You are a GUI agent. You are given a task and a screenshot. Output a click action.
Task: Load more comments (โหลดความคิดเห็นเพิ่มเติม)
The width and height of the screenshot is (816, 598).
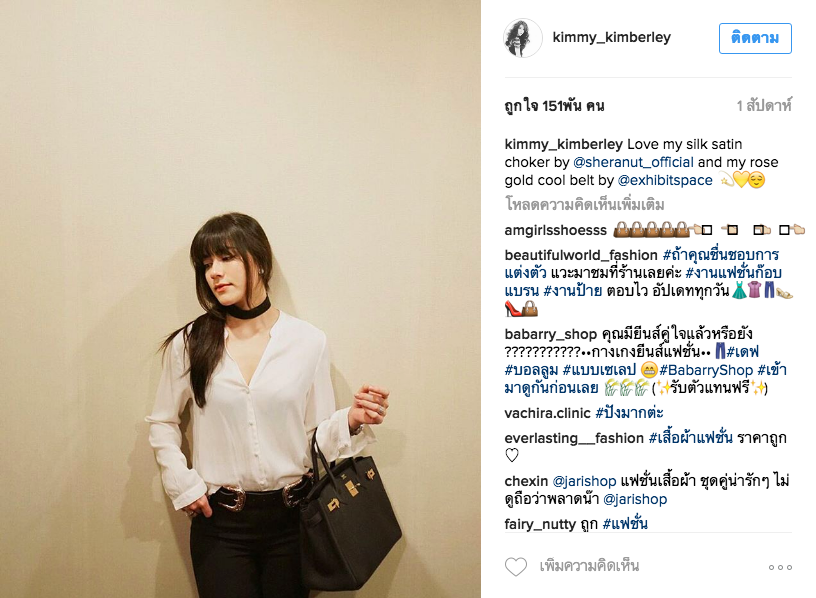pyautogui.click(x=584, y=205)
